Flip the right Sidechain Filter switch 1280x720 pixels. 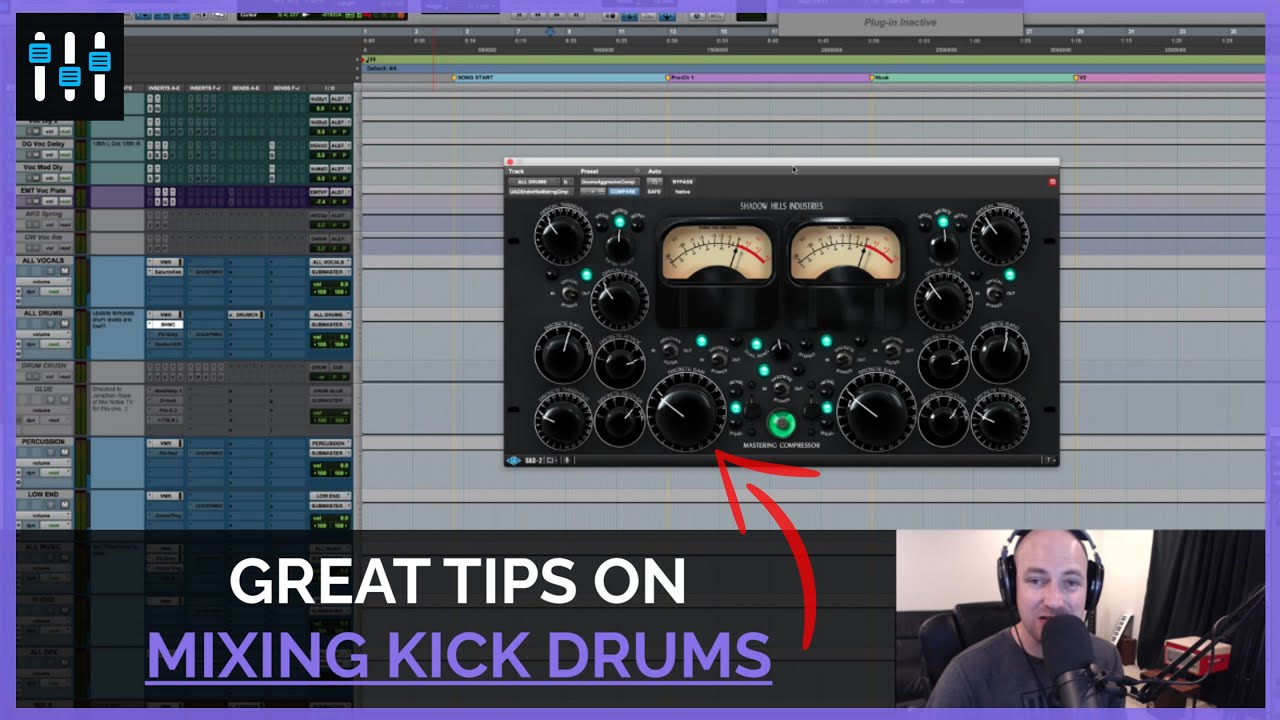(892, 351)
